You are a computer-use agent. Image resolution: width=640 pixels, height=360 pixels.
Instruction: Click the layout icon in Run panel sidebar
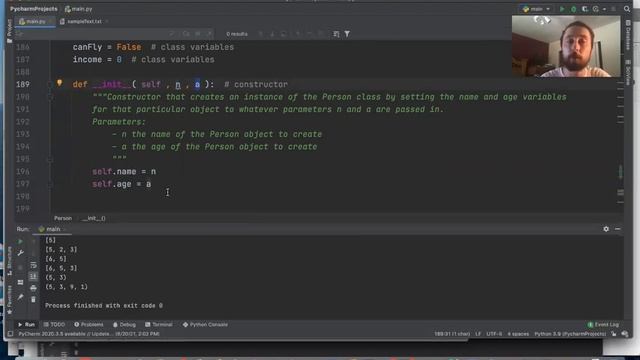click(x=20, y=282)
